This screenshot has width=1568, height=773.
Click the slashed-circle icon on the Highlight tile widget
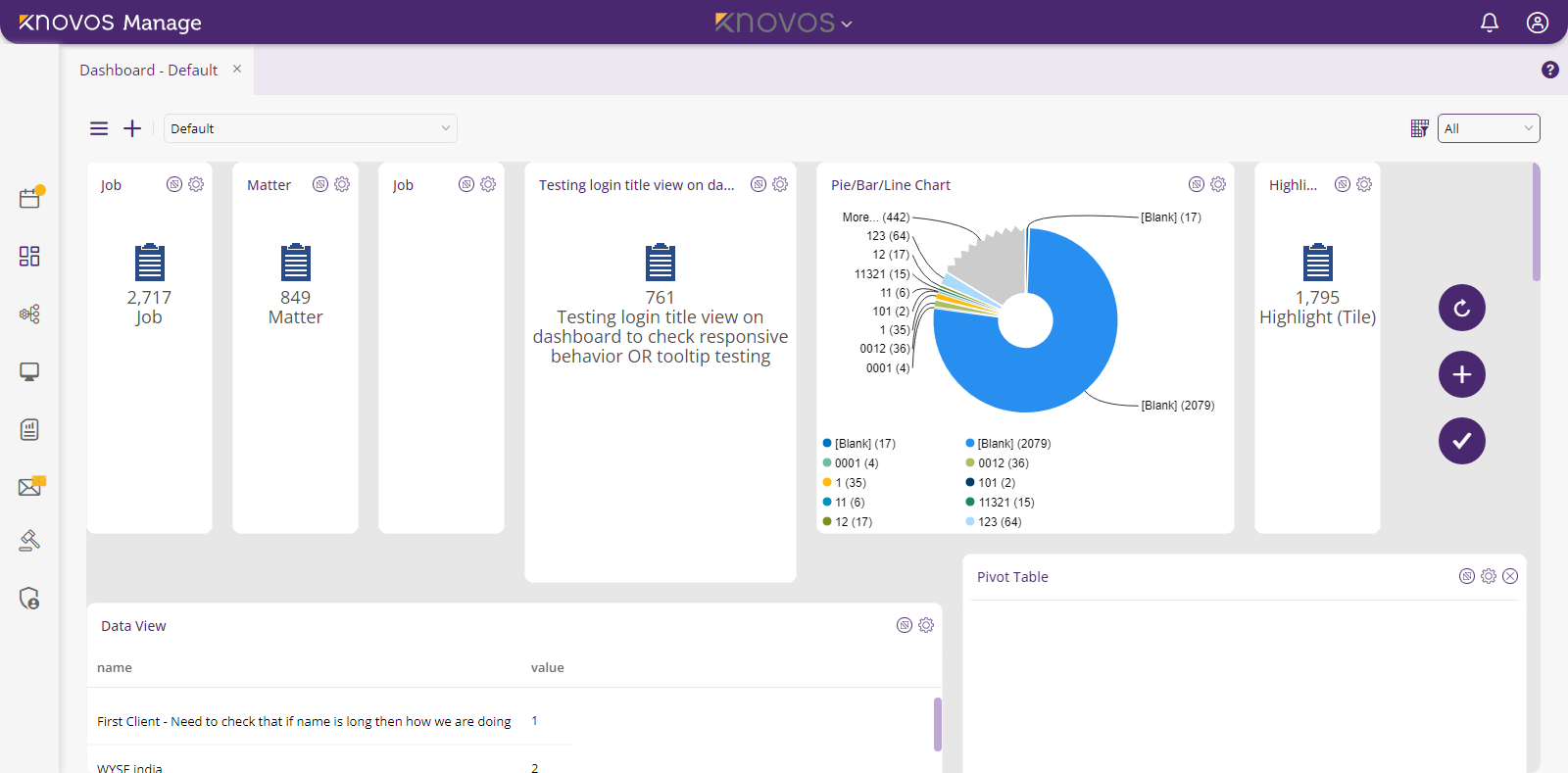(x=1343, y=184)
